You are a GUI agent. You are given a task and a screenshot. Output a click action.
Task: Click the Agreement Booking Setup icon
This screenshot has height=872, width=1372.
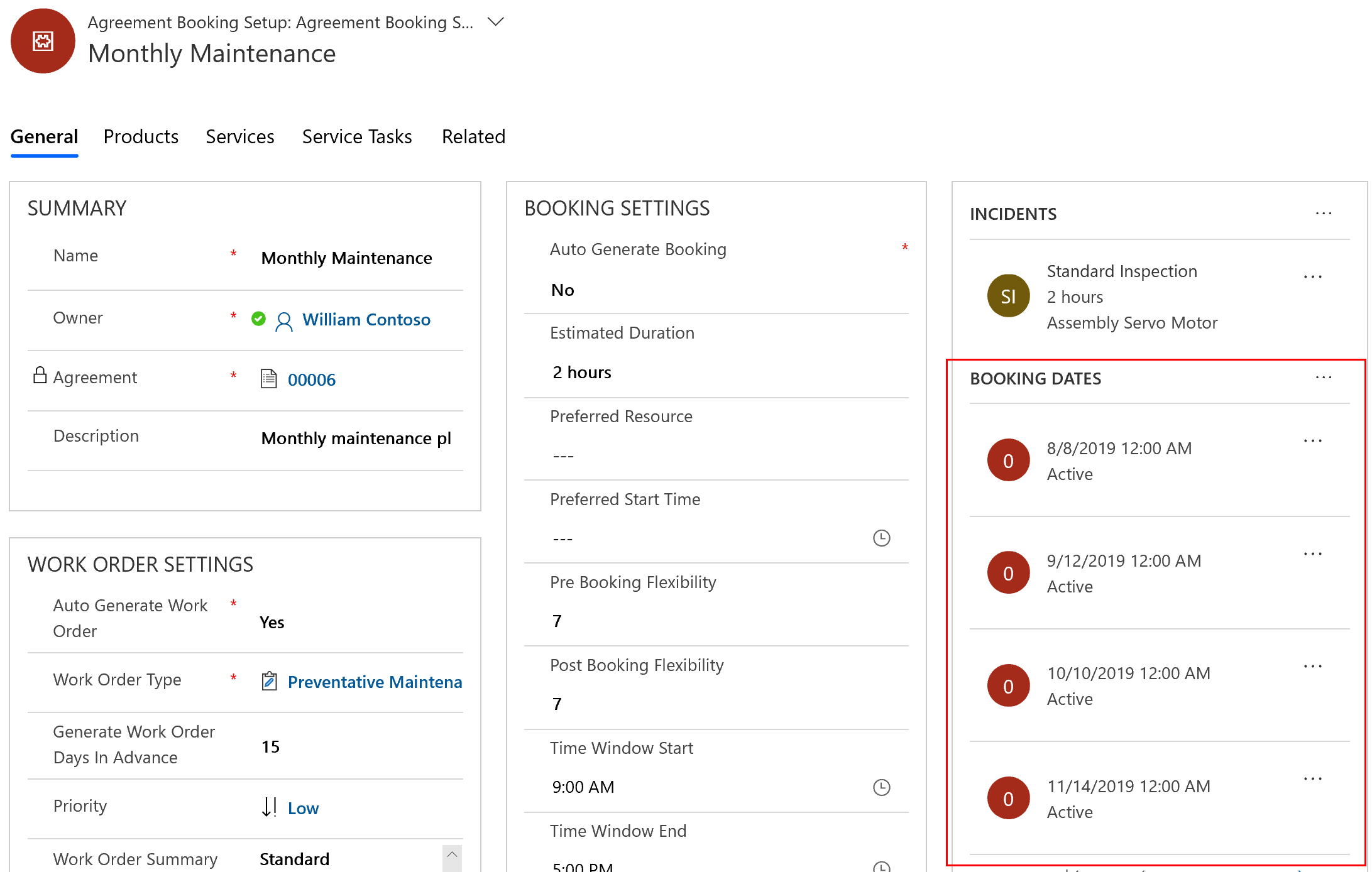[x=43, y=39]
